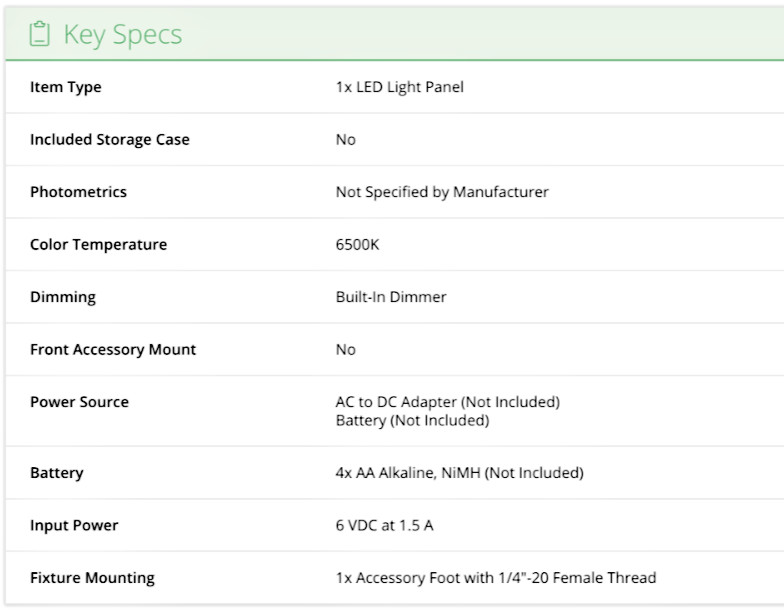The height and width of the screenshot is (610, 784).
Task: Click the 6 VDC at 1.5 A value
Action: [x=384, y=525]
